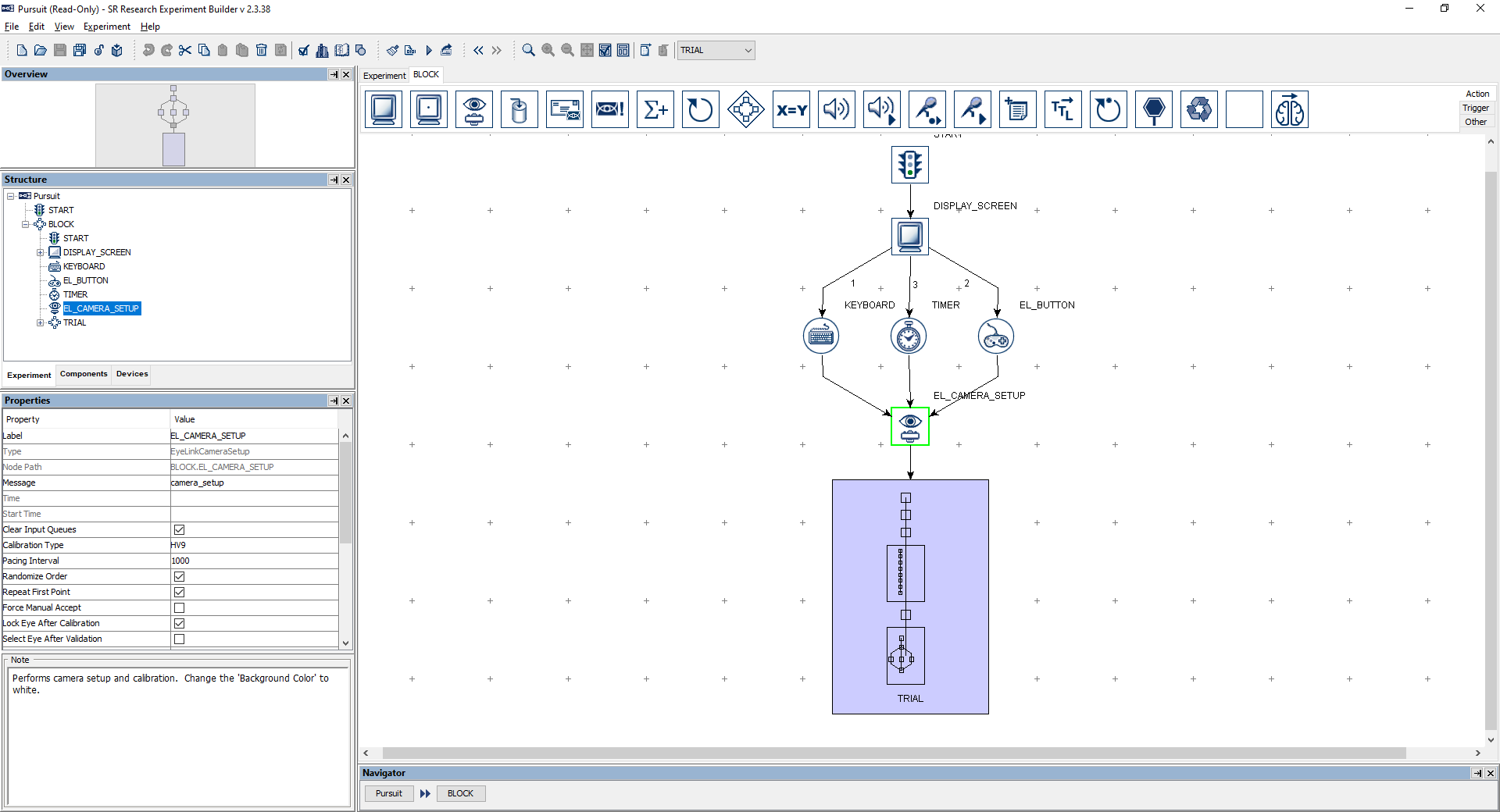Viewport: 1500px width, 812px height.
Task: Open the TRIAL combo box in toolbar
Action: coord(716,50)
